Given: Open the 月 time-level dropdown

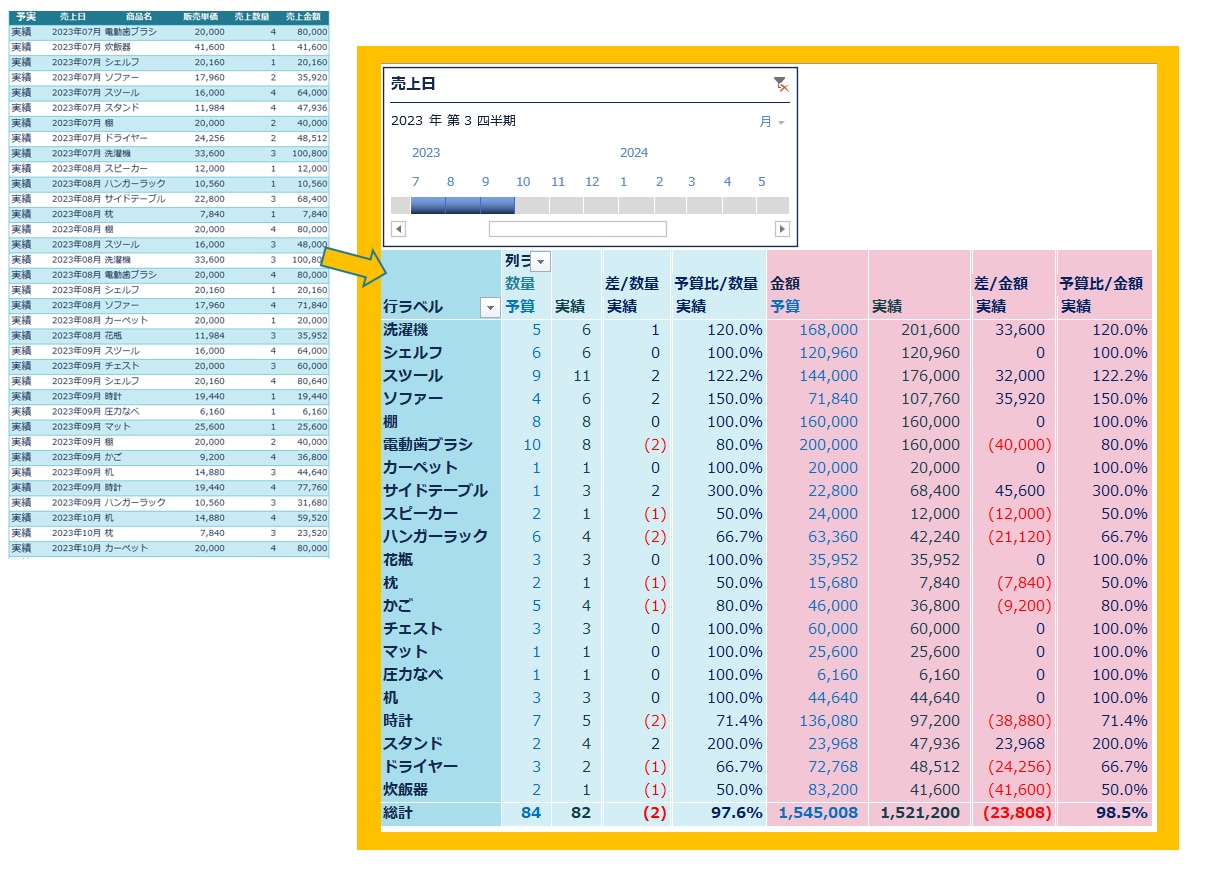Looking at the screenshot, I should point(771,122).
